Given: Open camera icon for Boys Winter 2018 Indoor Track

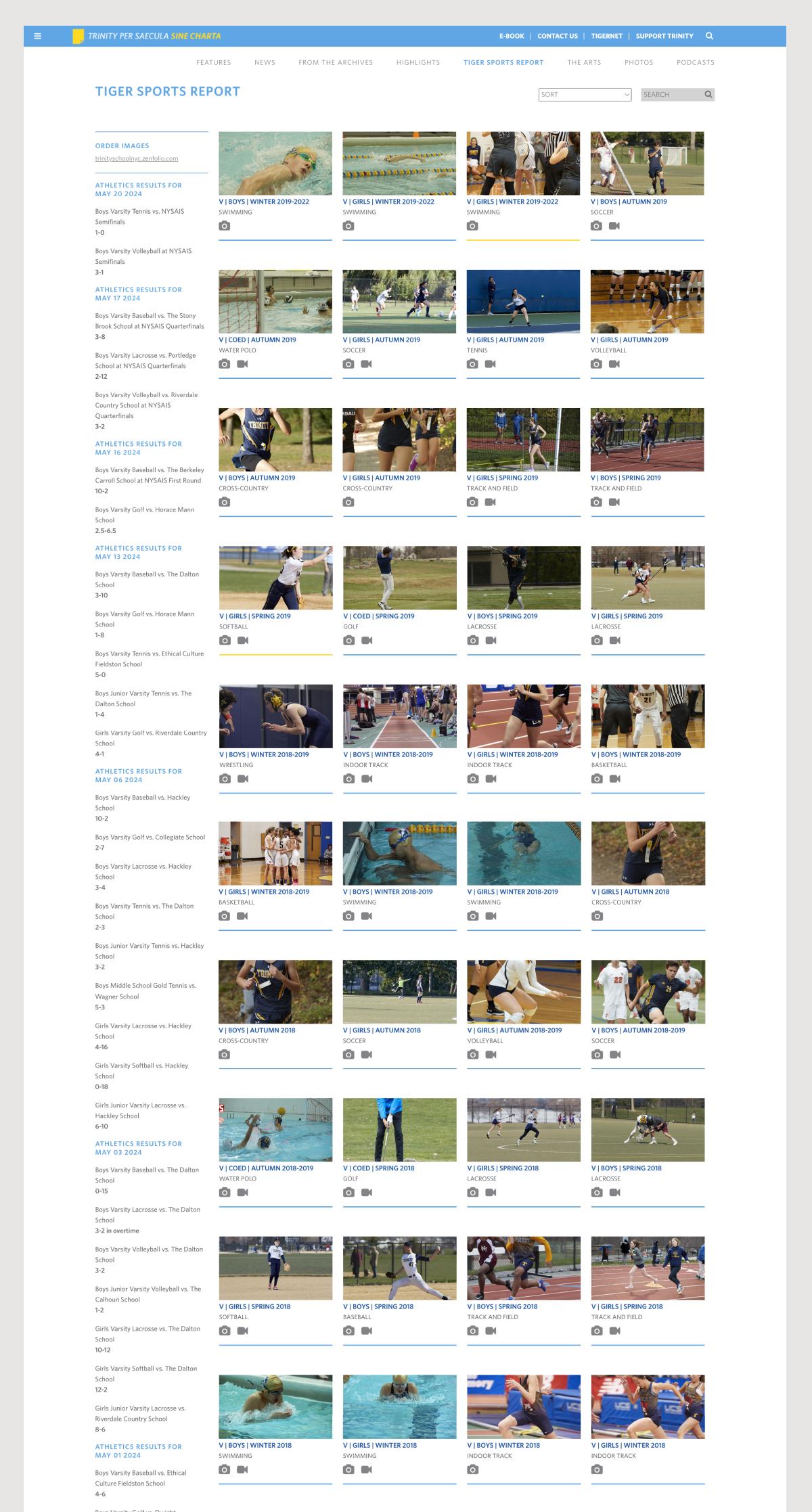Looking at the screenshot, I should tap(473, 1469).
